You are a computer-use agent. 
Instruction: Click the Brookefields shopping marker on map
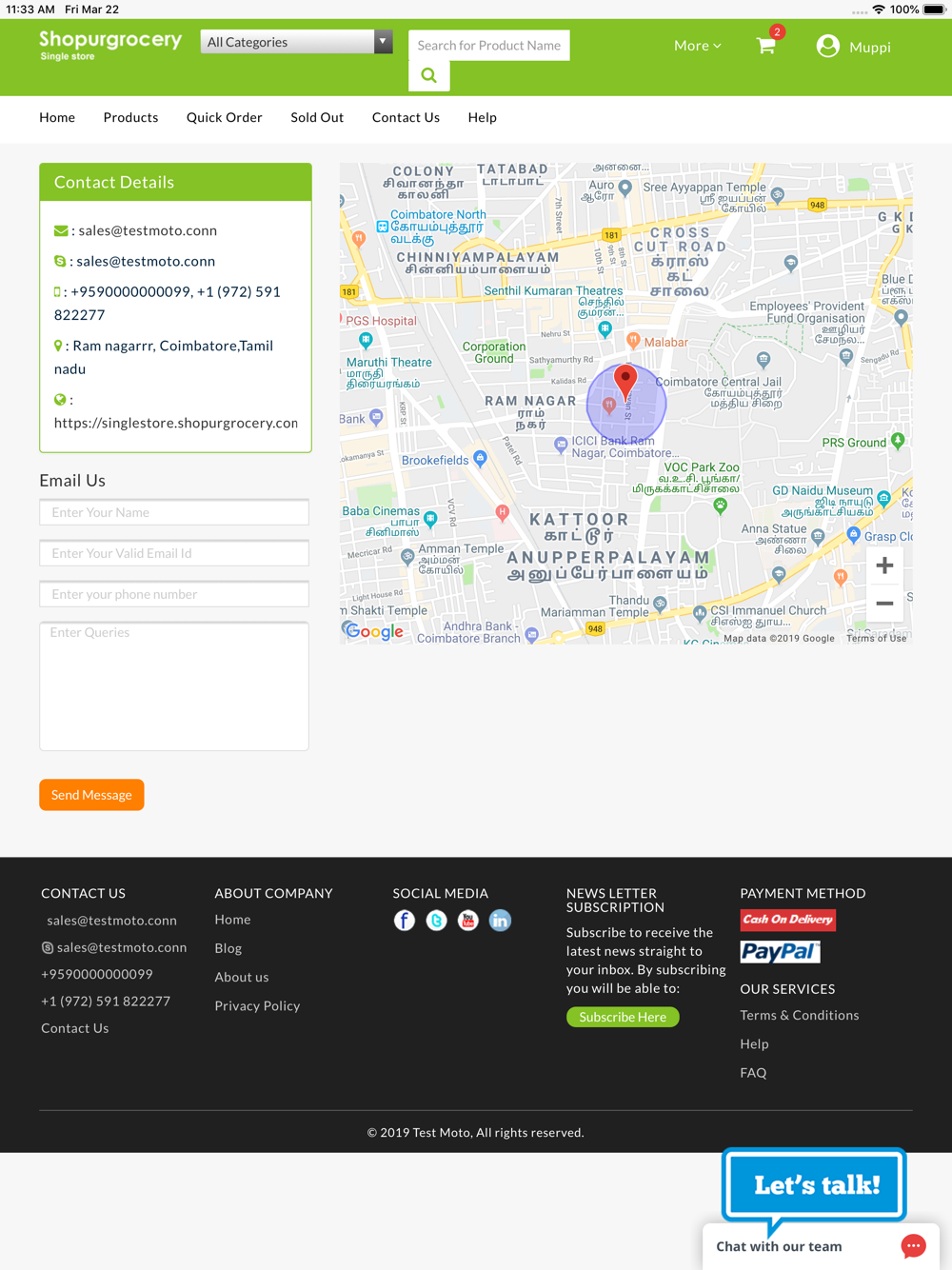coord(481,459)
